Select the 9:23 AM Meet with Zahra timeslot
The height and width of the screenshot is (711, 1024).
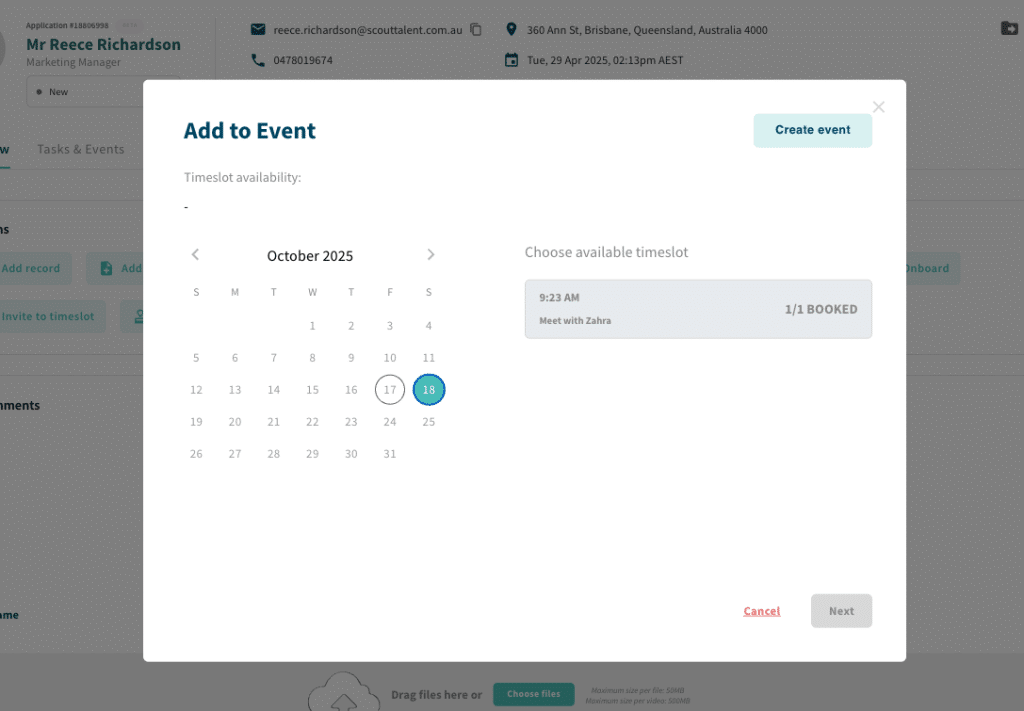tap(698, 309)
